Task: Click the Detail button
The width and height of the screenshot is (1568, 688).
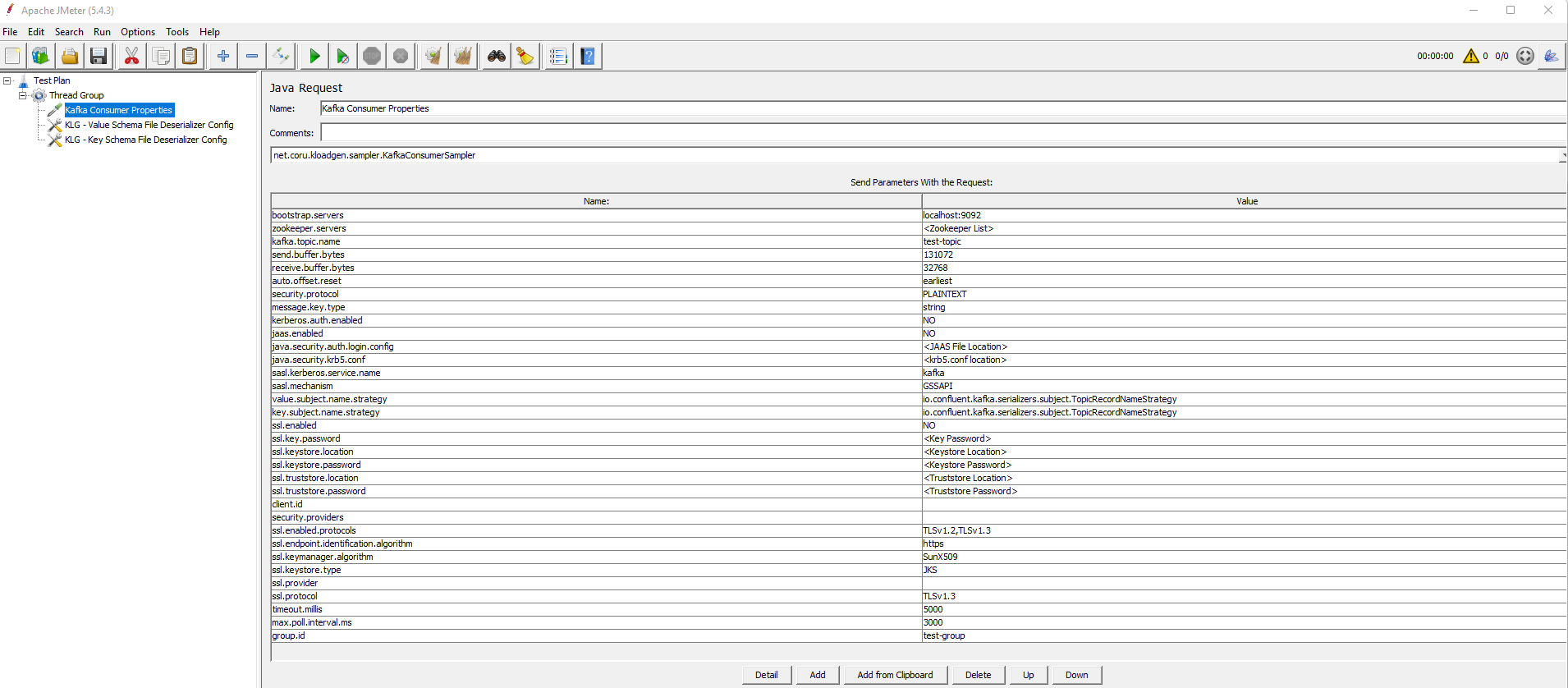Action: click(767, 675)
